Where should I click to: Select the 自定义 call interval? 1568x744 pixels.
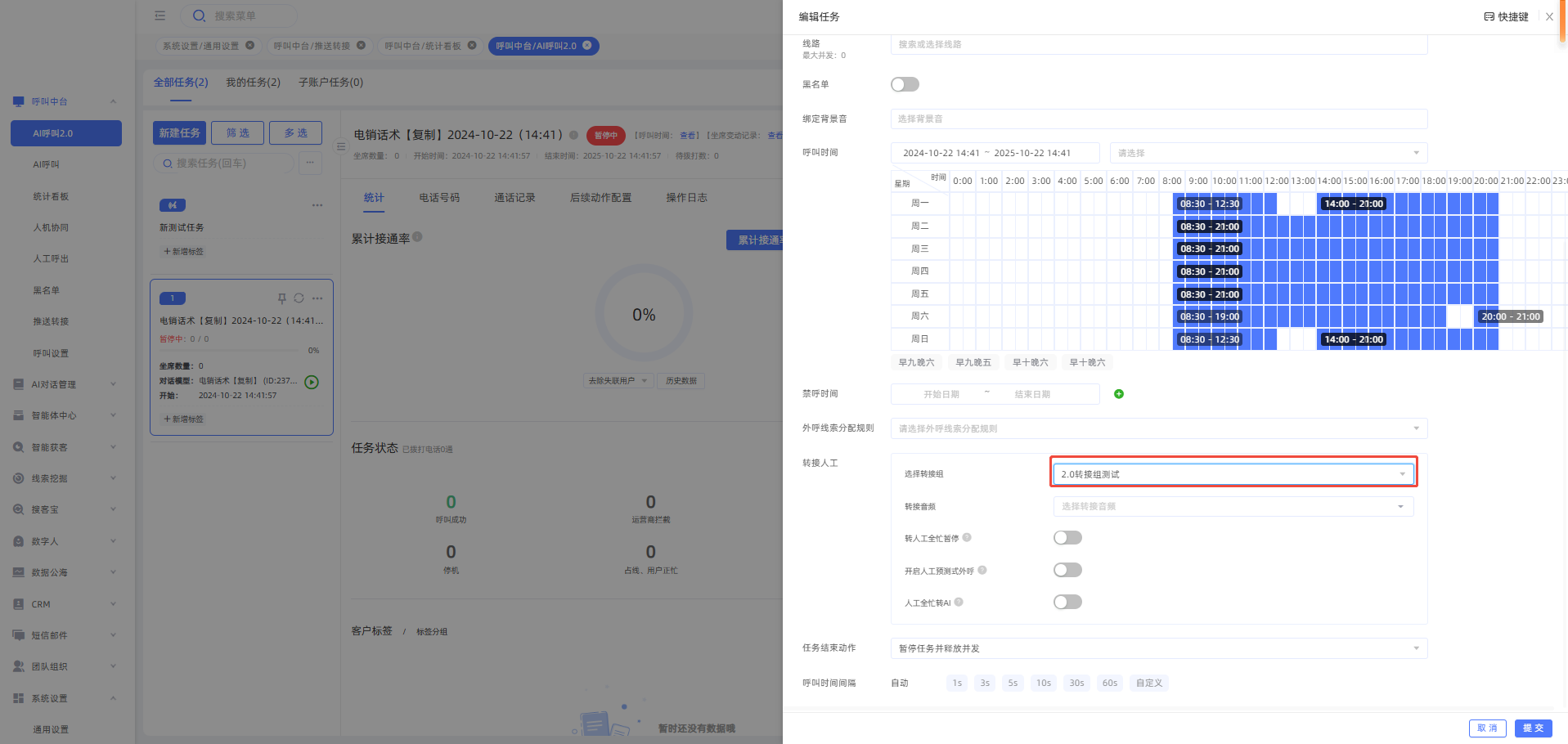coord(1148,683)
